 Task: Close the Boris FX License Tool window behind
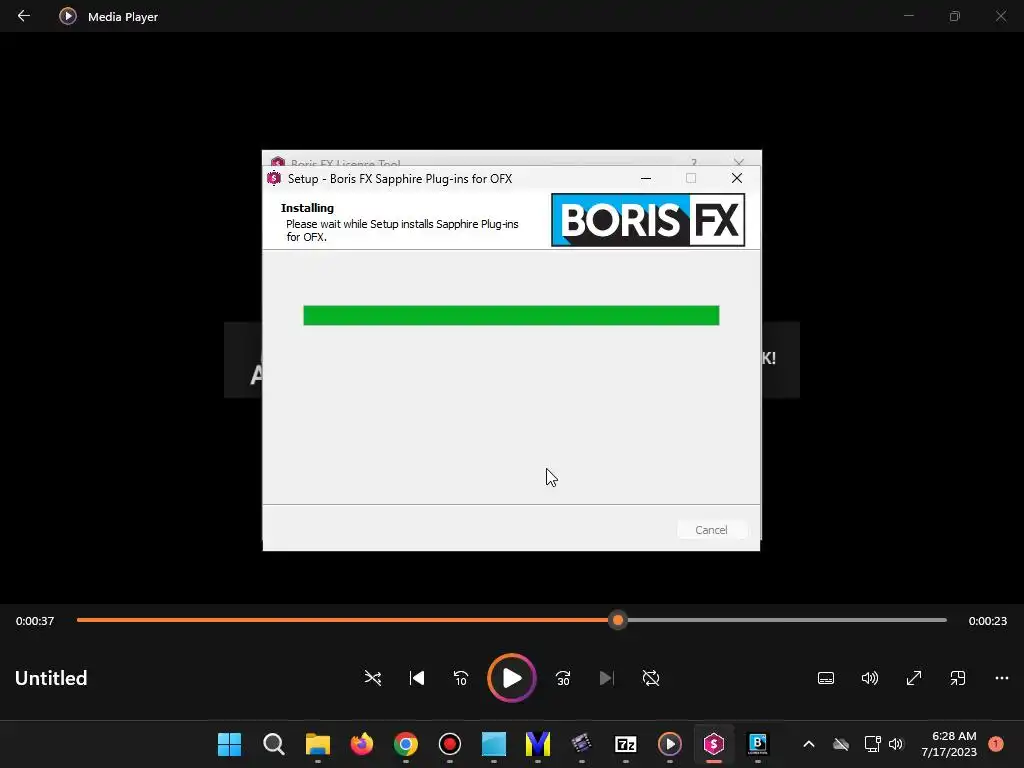coord(738,162)
